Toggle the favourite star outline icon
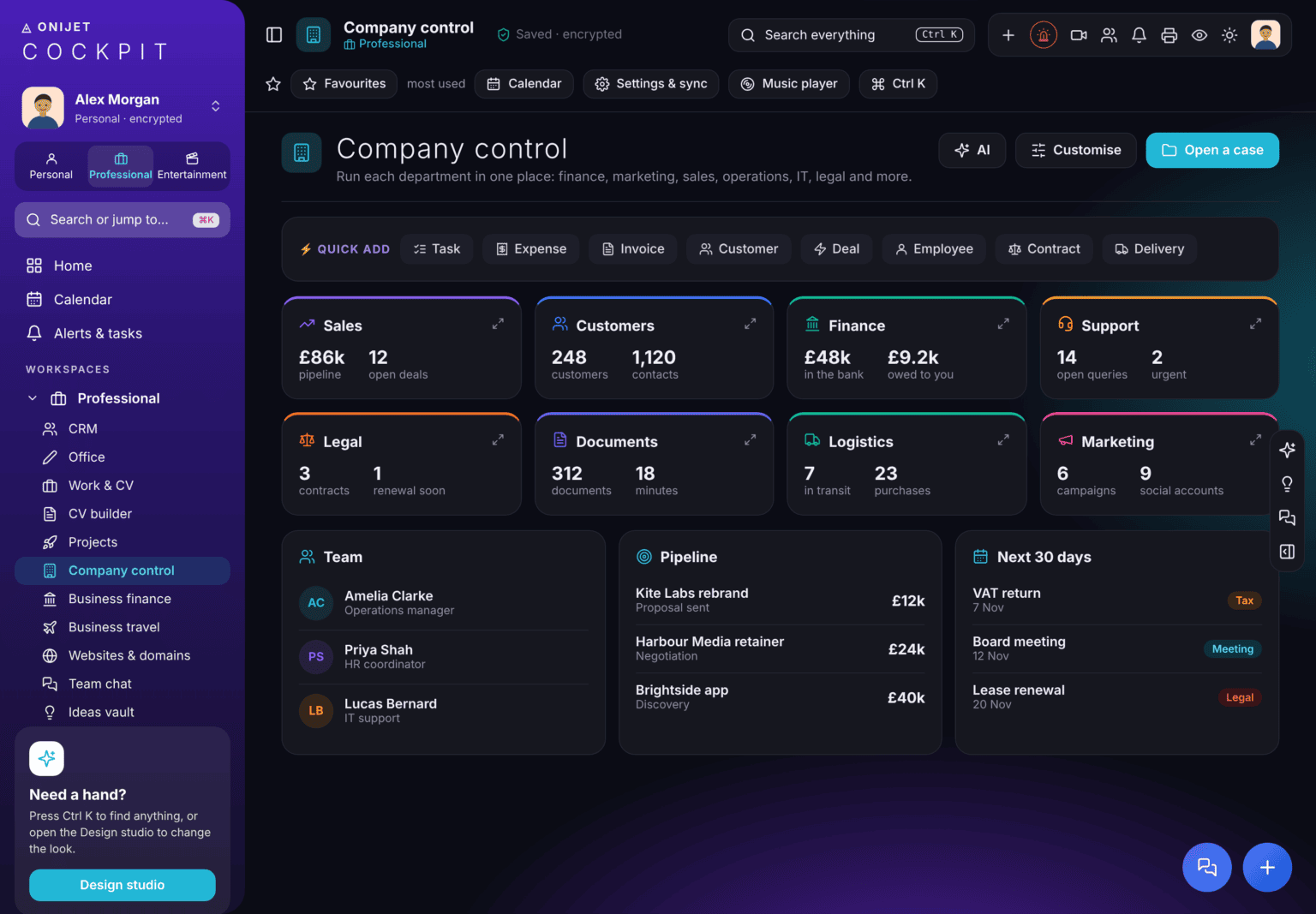Screen dimensions: 1316x914 tap(273, 84)
